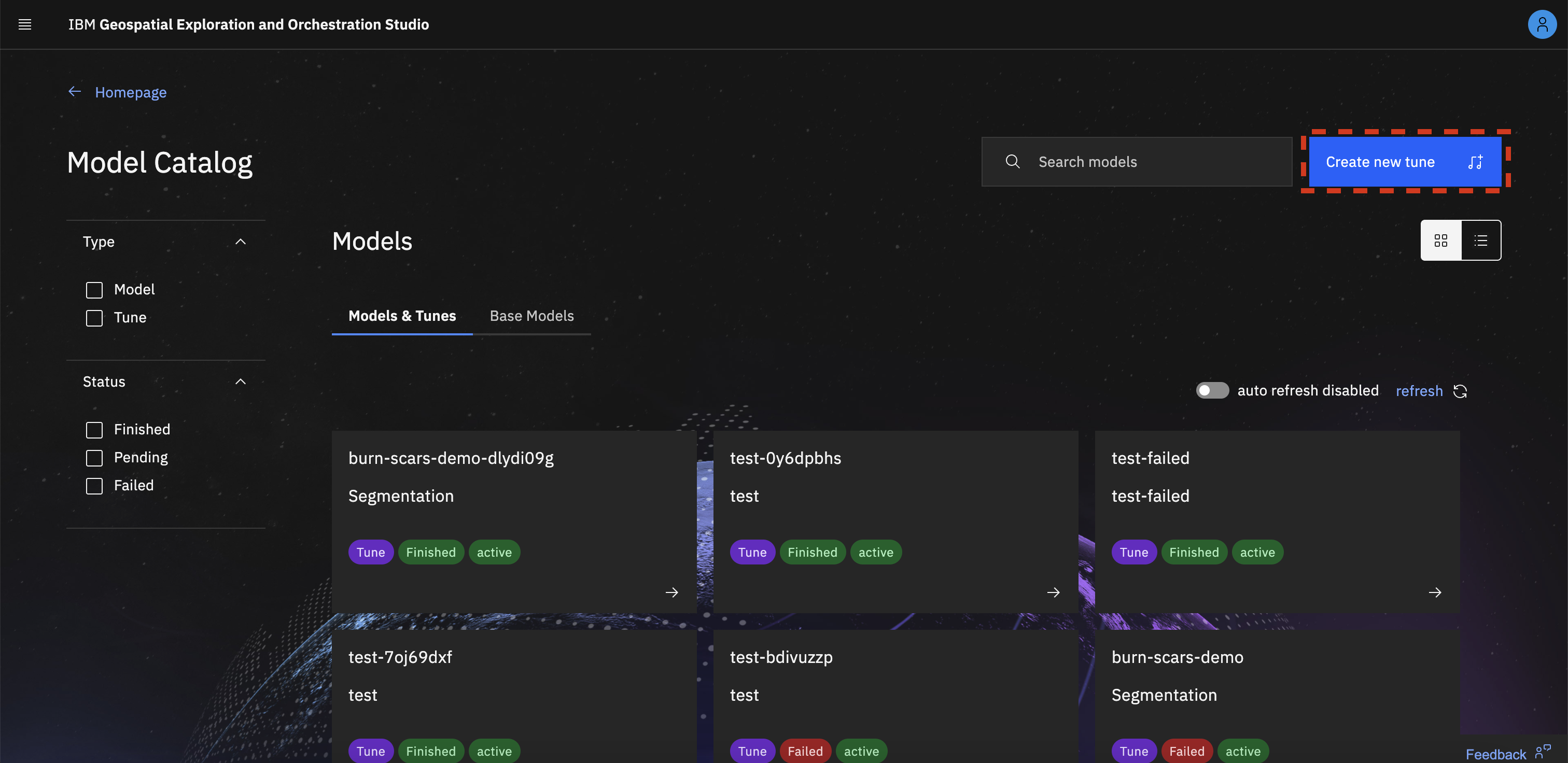This screenshot has height=763, width=1568.
Task: Select the Models & Tunes tab
Action: point(402,316)
